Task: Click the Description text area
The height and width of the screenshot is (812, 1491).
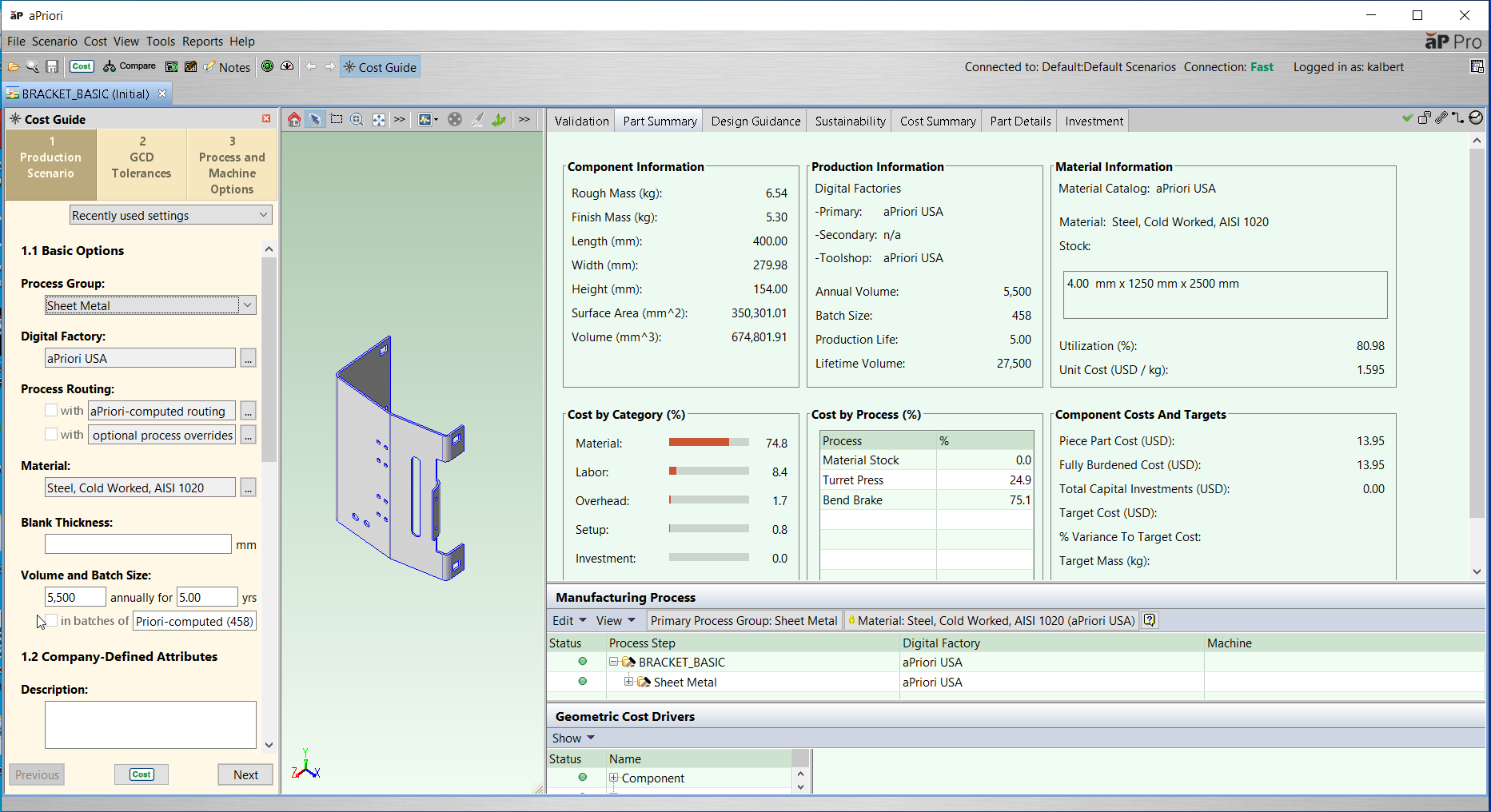Action: (x=150, y=725)
